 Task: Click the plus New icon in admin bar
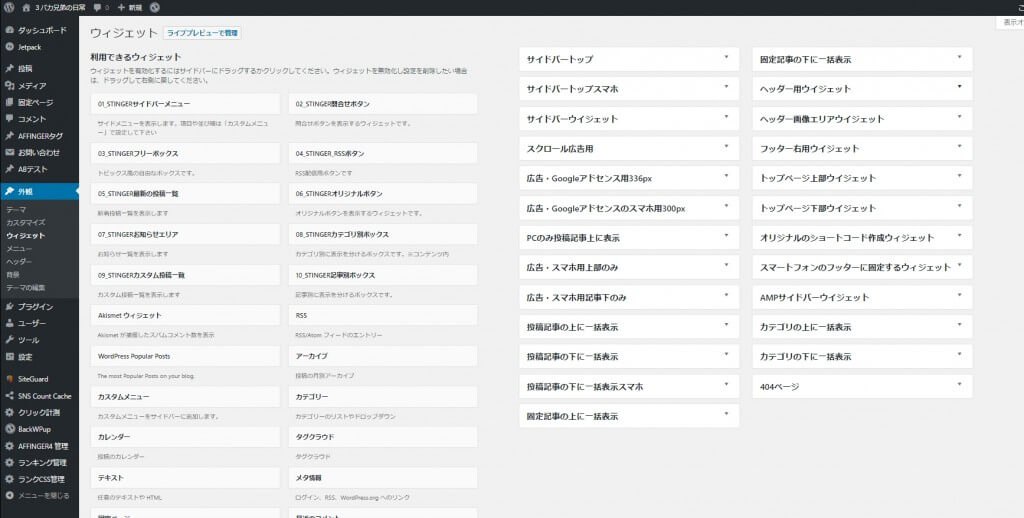coord(121,7)
